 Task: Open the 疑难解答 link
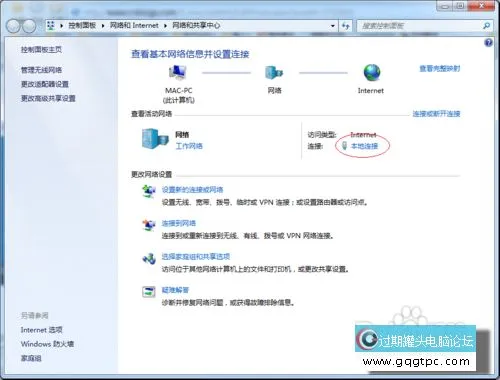[x=175, y=290]
